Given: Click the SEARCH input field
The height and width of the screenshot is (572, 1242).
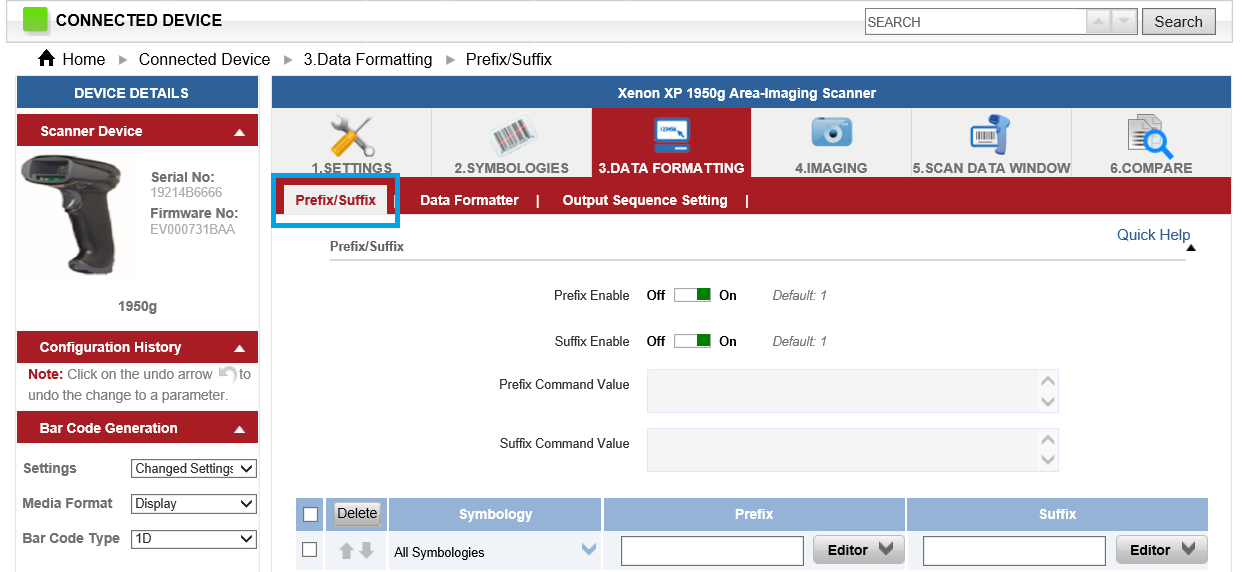Looking at the screenshot, I should pyautogui.click(x=975, y=22).
